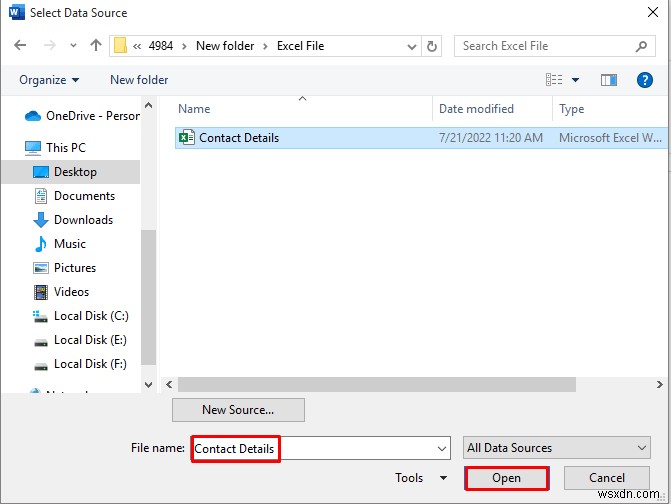The image size is (671, 504).
Task: Click the OneDrive cloud icon
Action: pos(33,116)
